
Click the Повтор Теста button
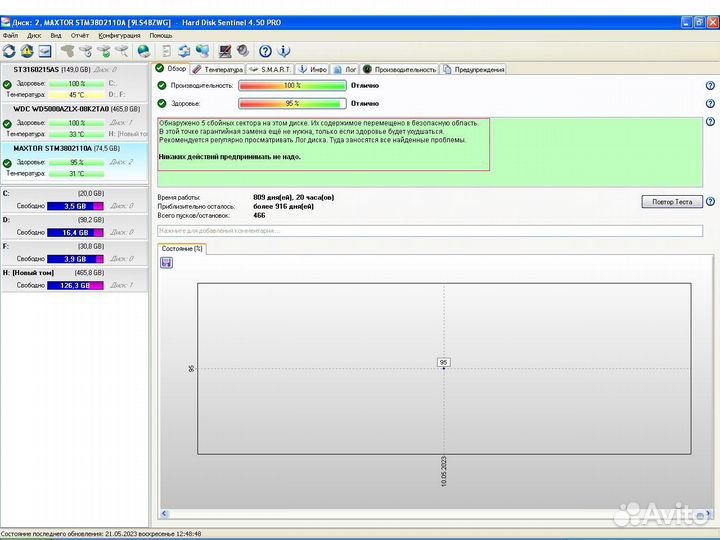pos(671,201)
